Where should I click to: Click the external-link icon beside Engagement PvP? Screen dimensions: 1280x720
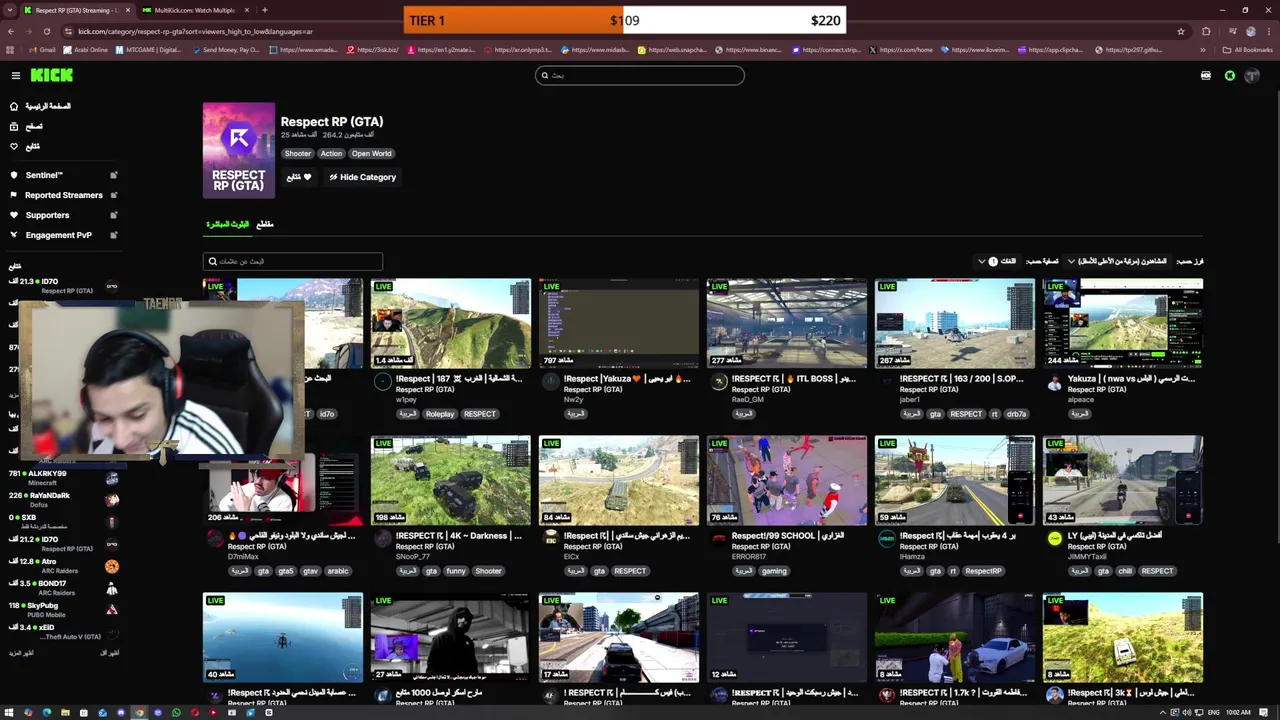pos(113,235)
